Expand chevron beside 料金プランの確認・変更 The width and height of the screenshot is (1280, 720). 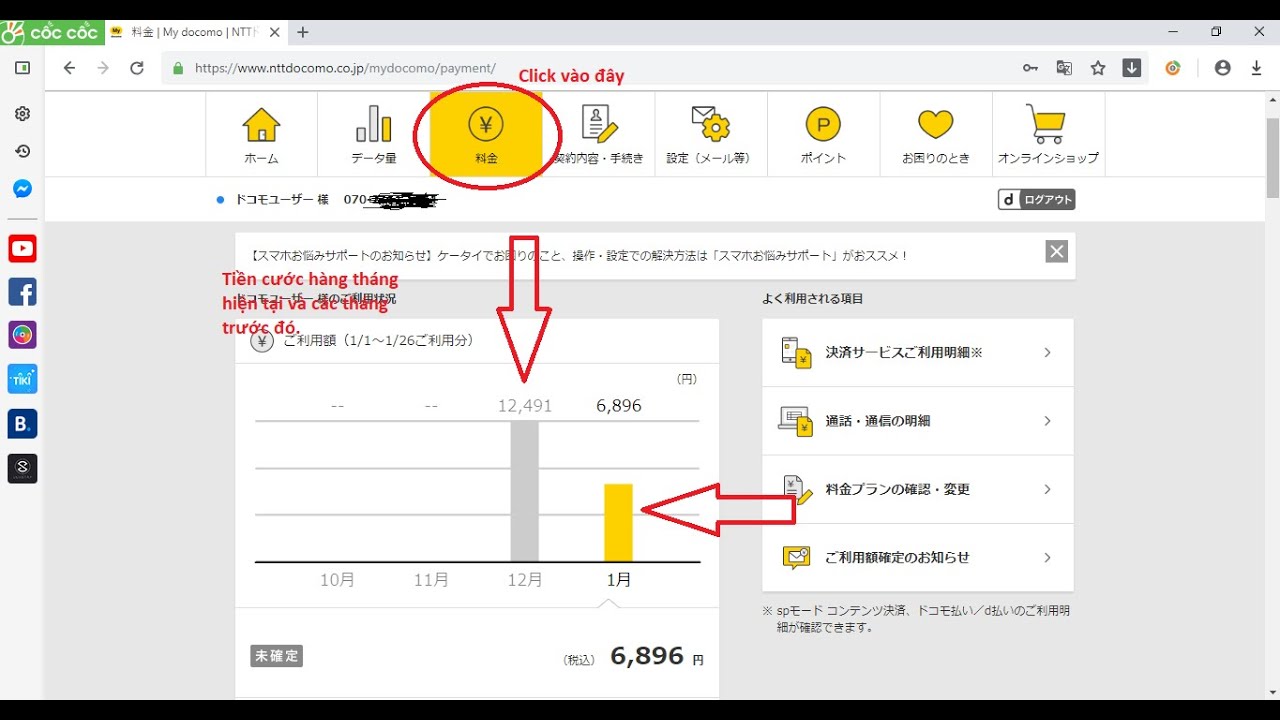[1047, 489]
